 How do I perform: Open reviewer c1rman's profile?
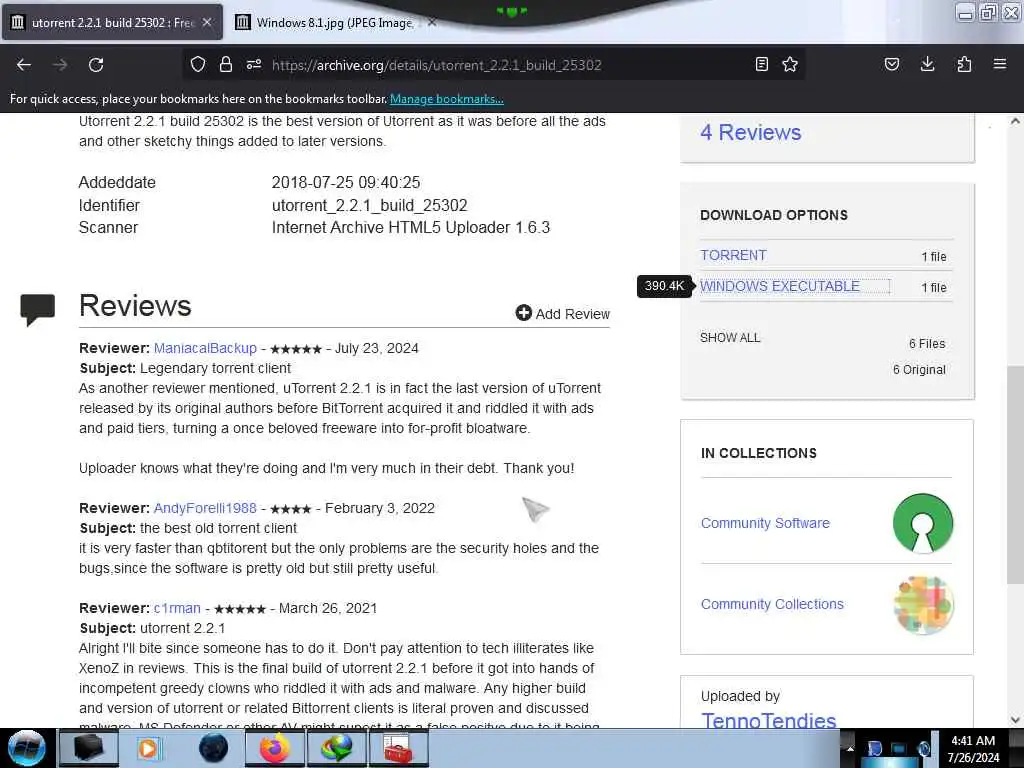[x=177, y=608]
